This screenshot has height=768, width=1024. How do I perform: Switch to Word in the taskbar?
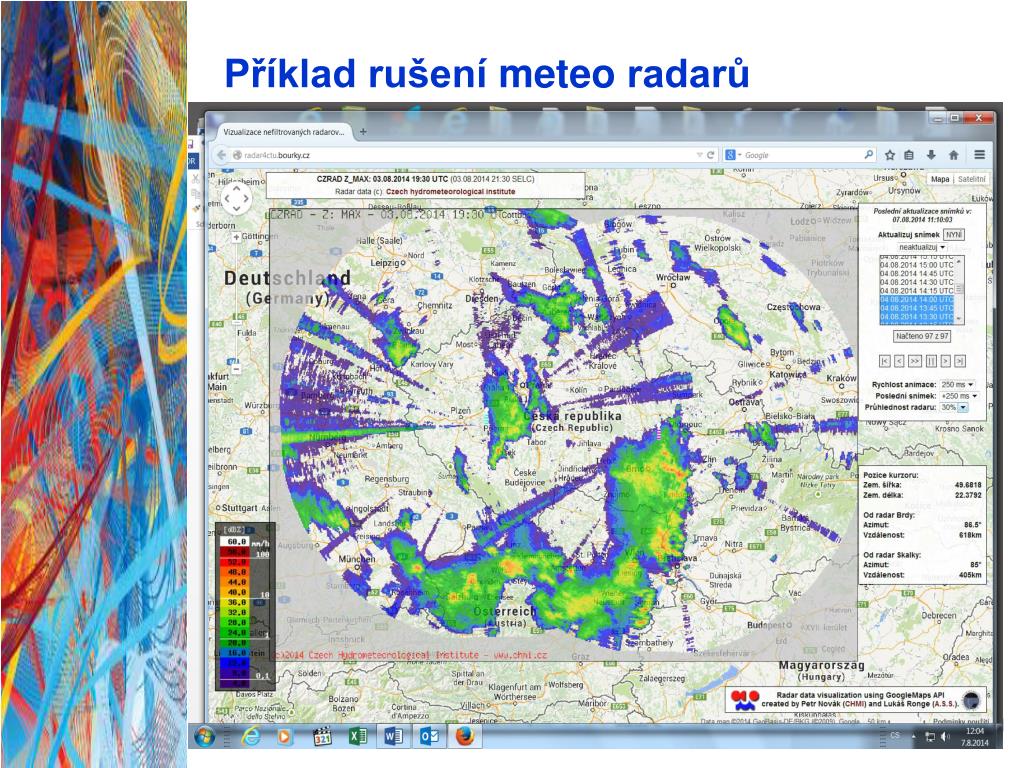click(x=393, y=737)
